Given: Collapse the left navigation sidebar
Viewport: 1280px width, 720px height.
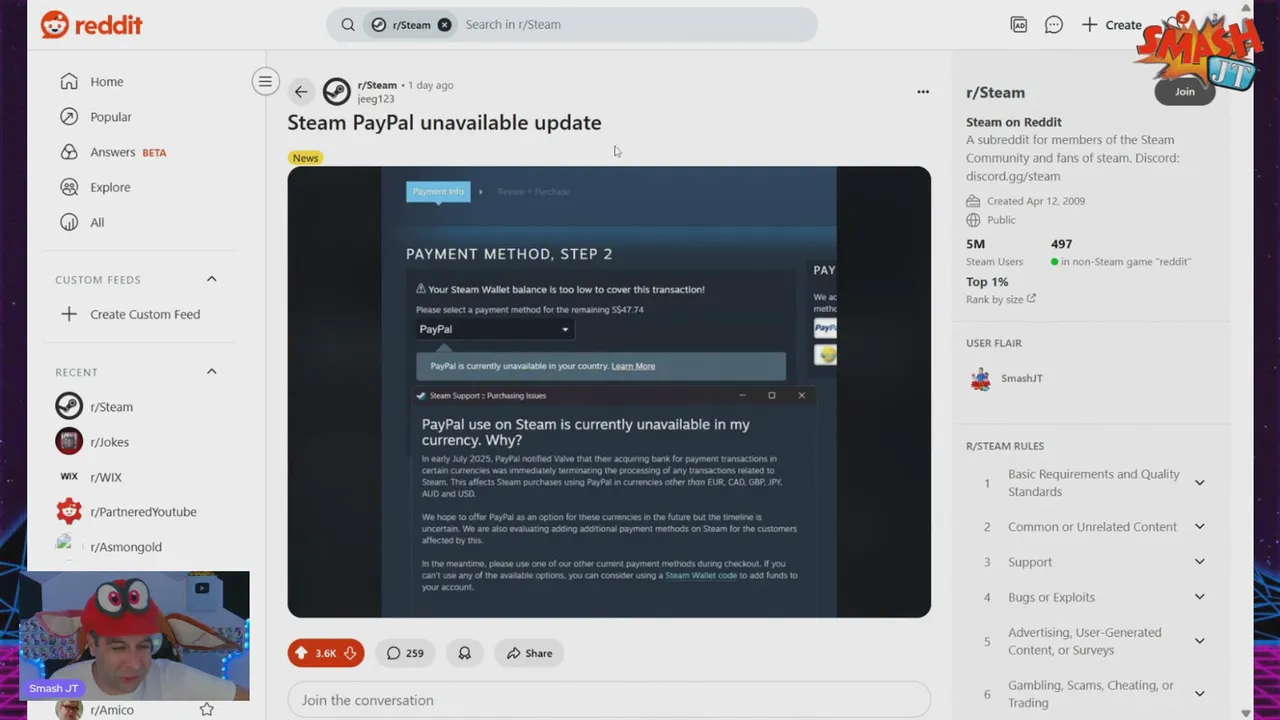Looking at the screenshot, I should [x=265, y=82].
